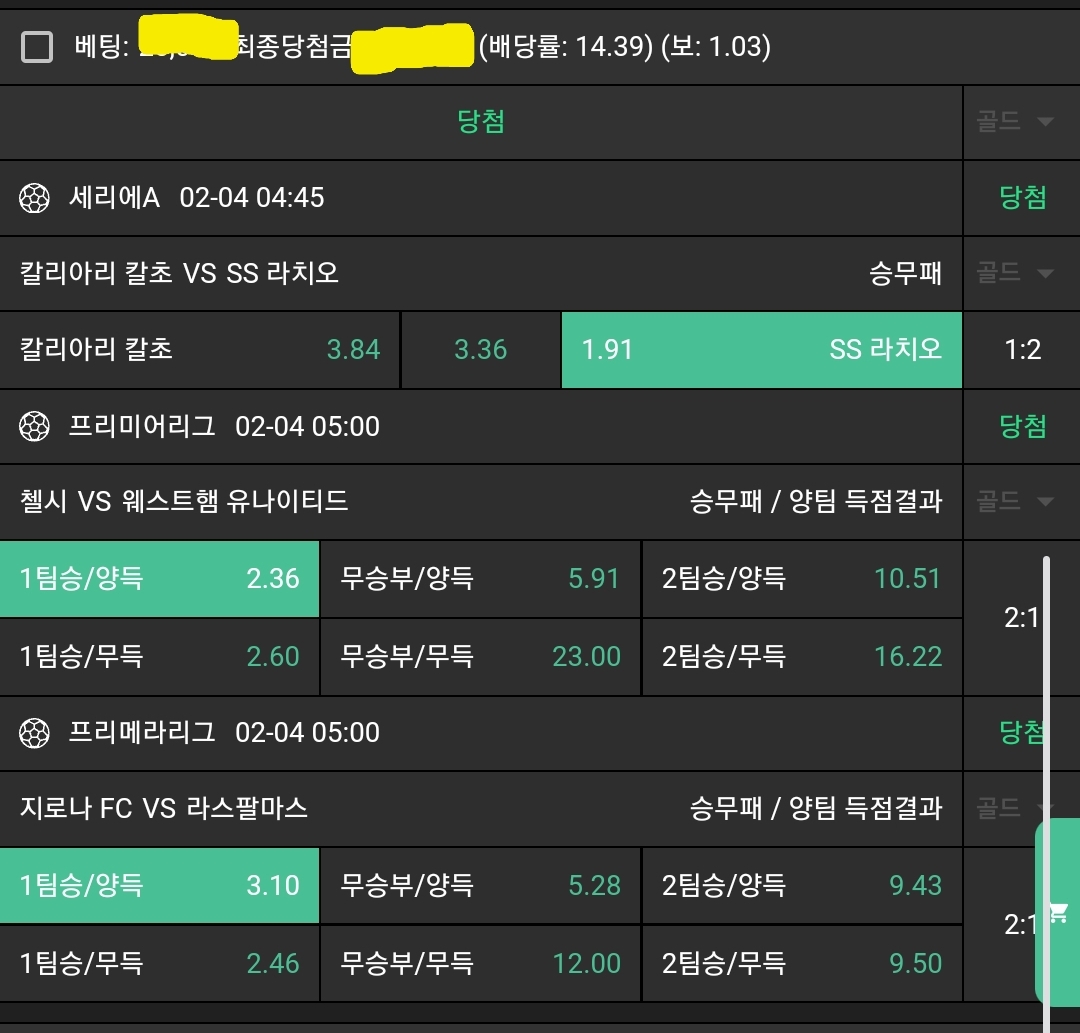Open the green shopping cart tab
Image resolution: width=1080 pixels, height=1033 pixels.
tap(1058, 913)
